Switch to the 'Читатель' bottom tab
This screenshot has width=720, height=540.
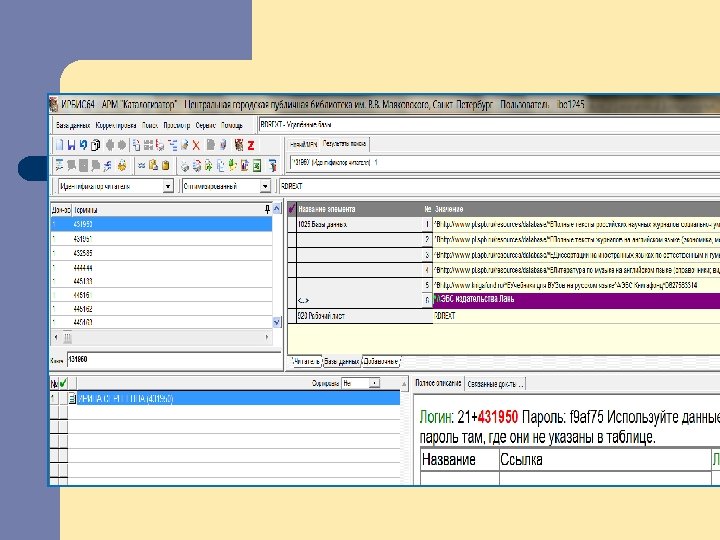(x=306, y=361)
